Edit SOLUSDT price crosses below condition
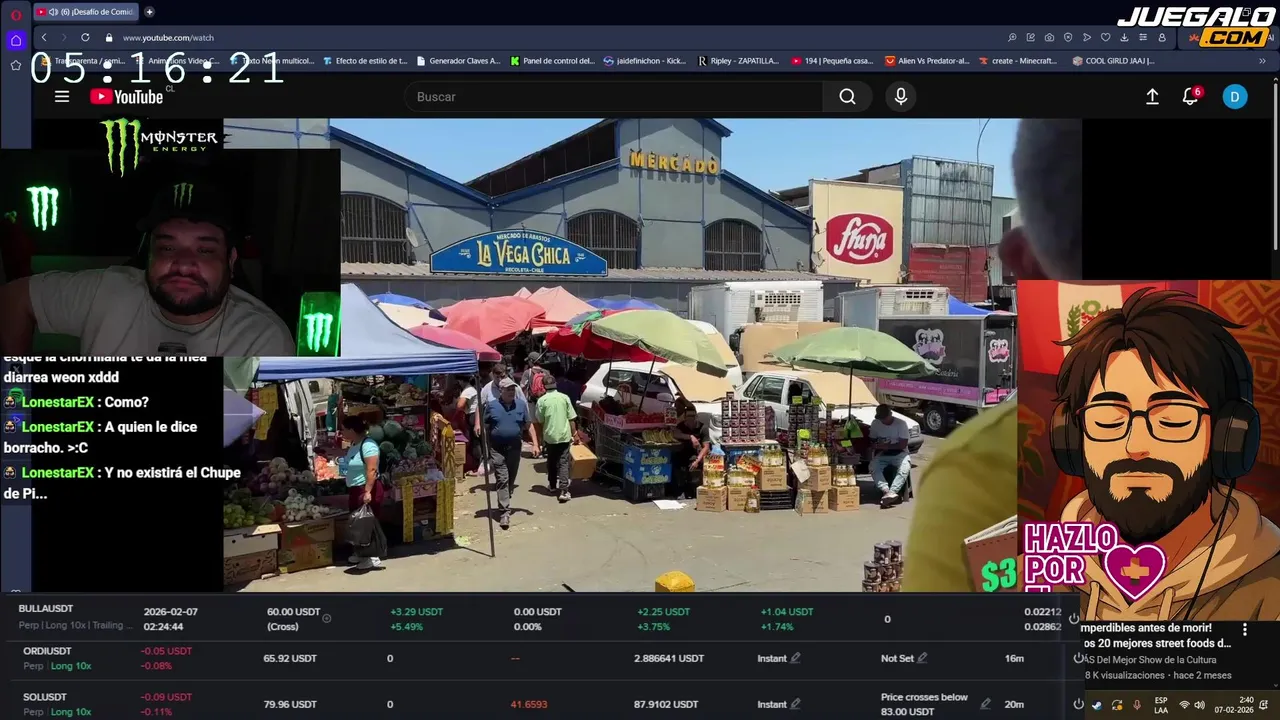Image resolution: width=1280 pixels, height=720 pixels. (x=985, y=704)
